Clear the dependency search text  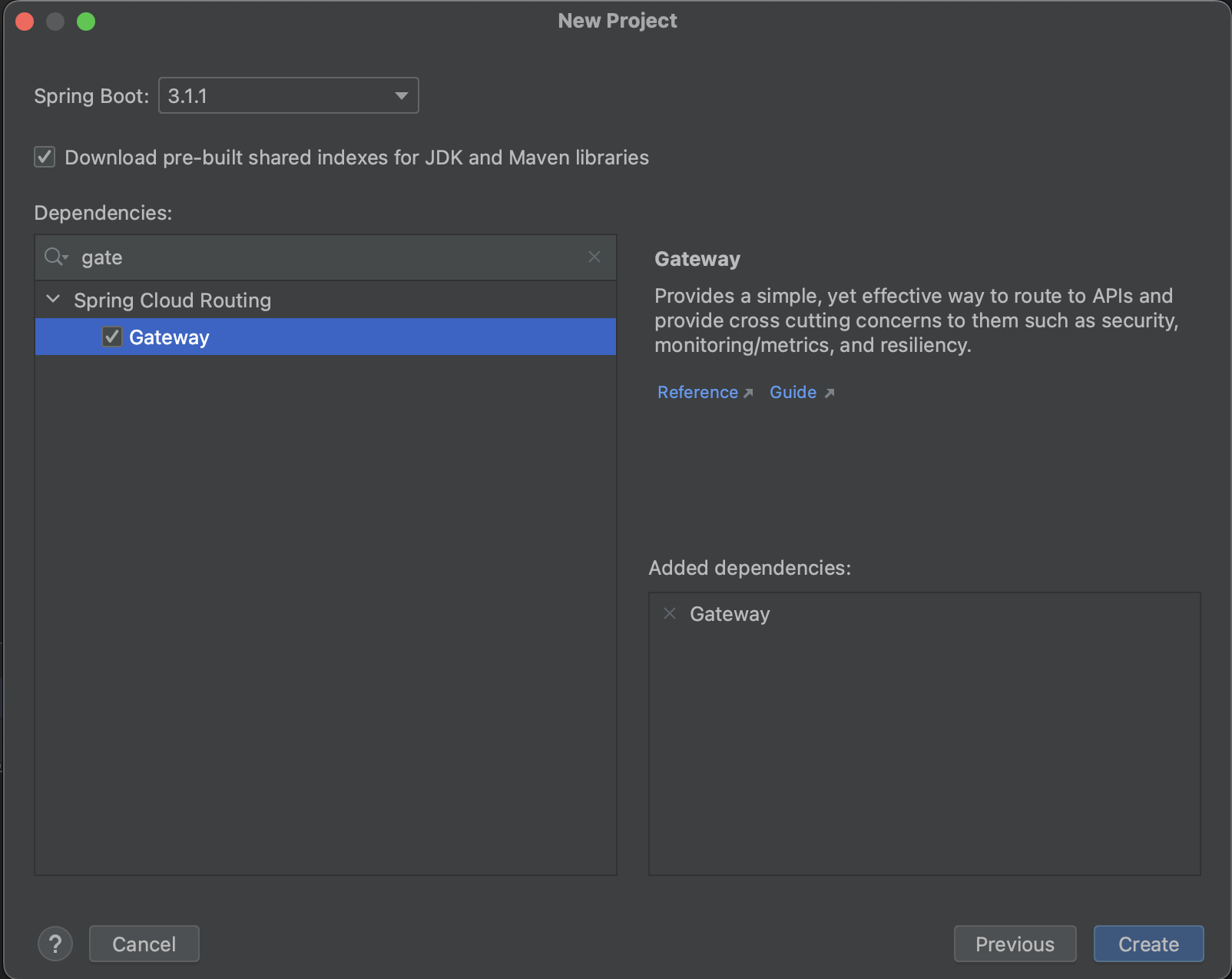pos(594,257)
